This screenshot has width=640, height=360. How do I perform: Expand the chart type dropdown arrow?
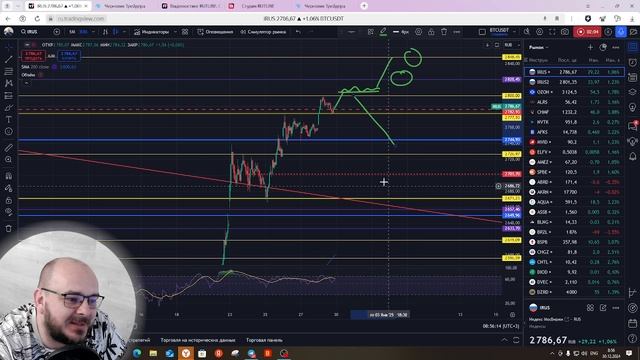pyautogui.click(x=125, y=32)
